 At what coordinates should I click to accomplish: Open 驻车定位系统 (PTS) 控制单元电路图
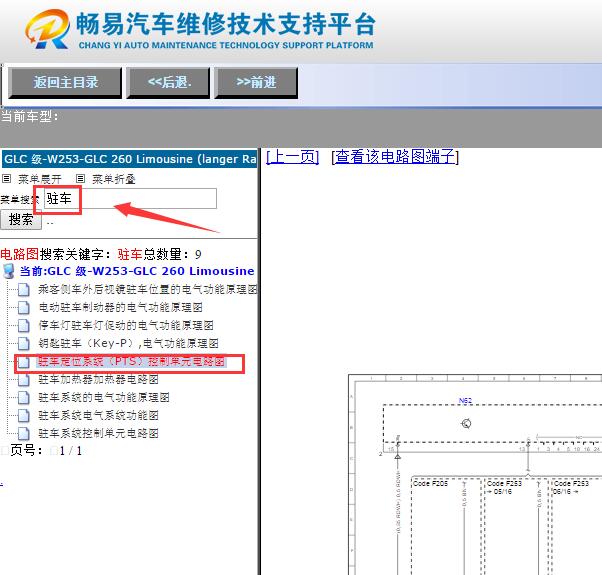(131, 362)
